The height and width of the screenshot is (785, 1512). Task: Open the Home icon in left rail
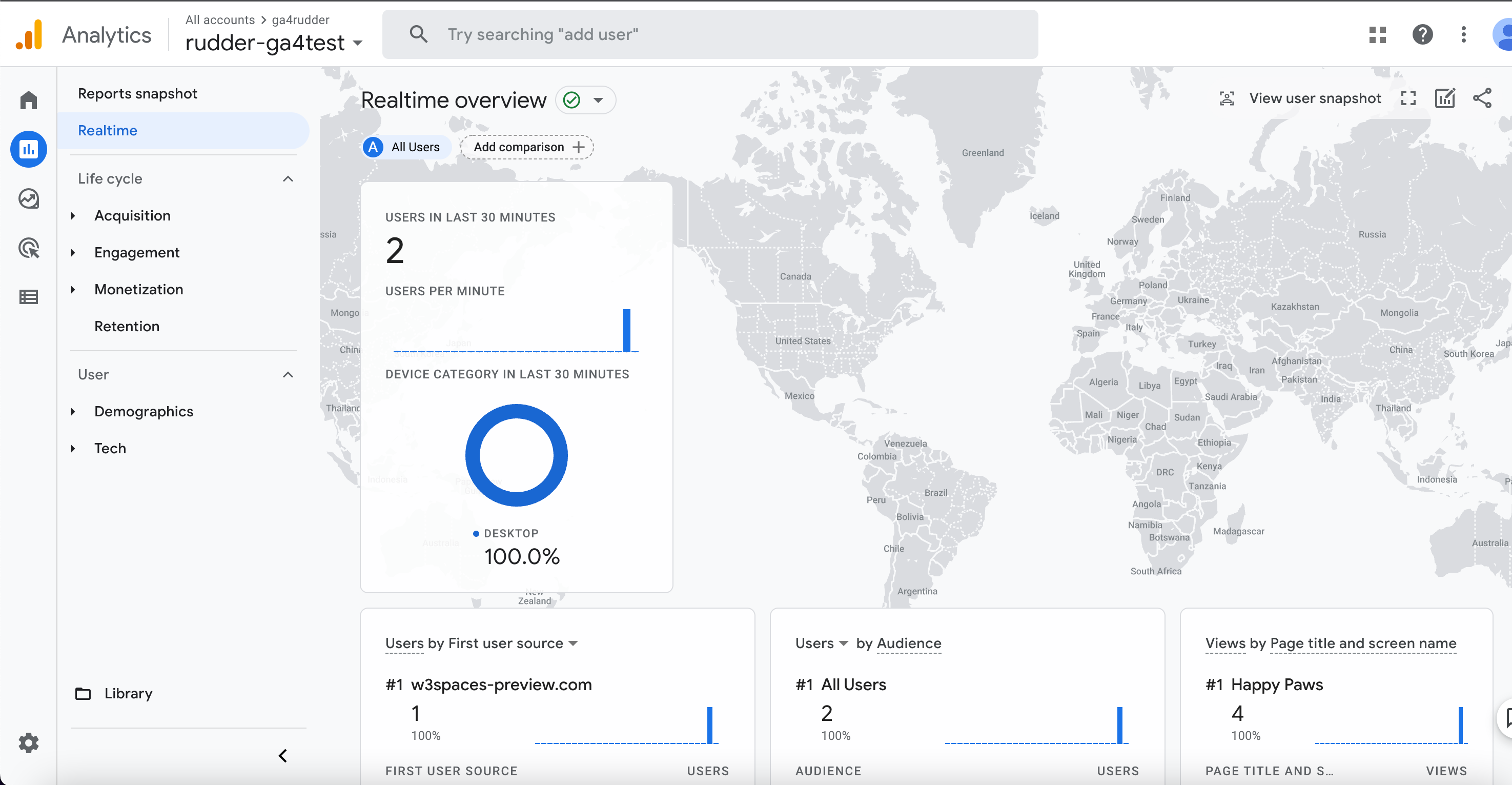28,100
